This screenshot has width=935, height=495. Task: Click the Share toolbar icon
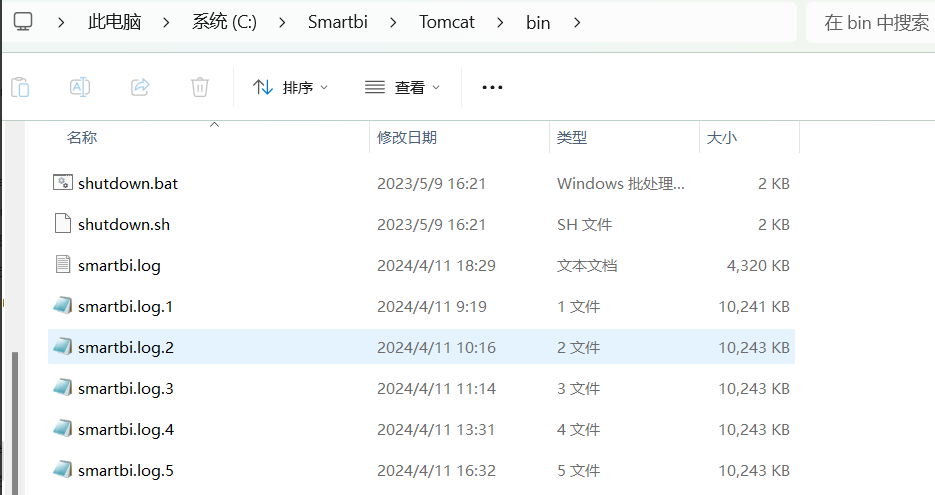click(140, 87)
